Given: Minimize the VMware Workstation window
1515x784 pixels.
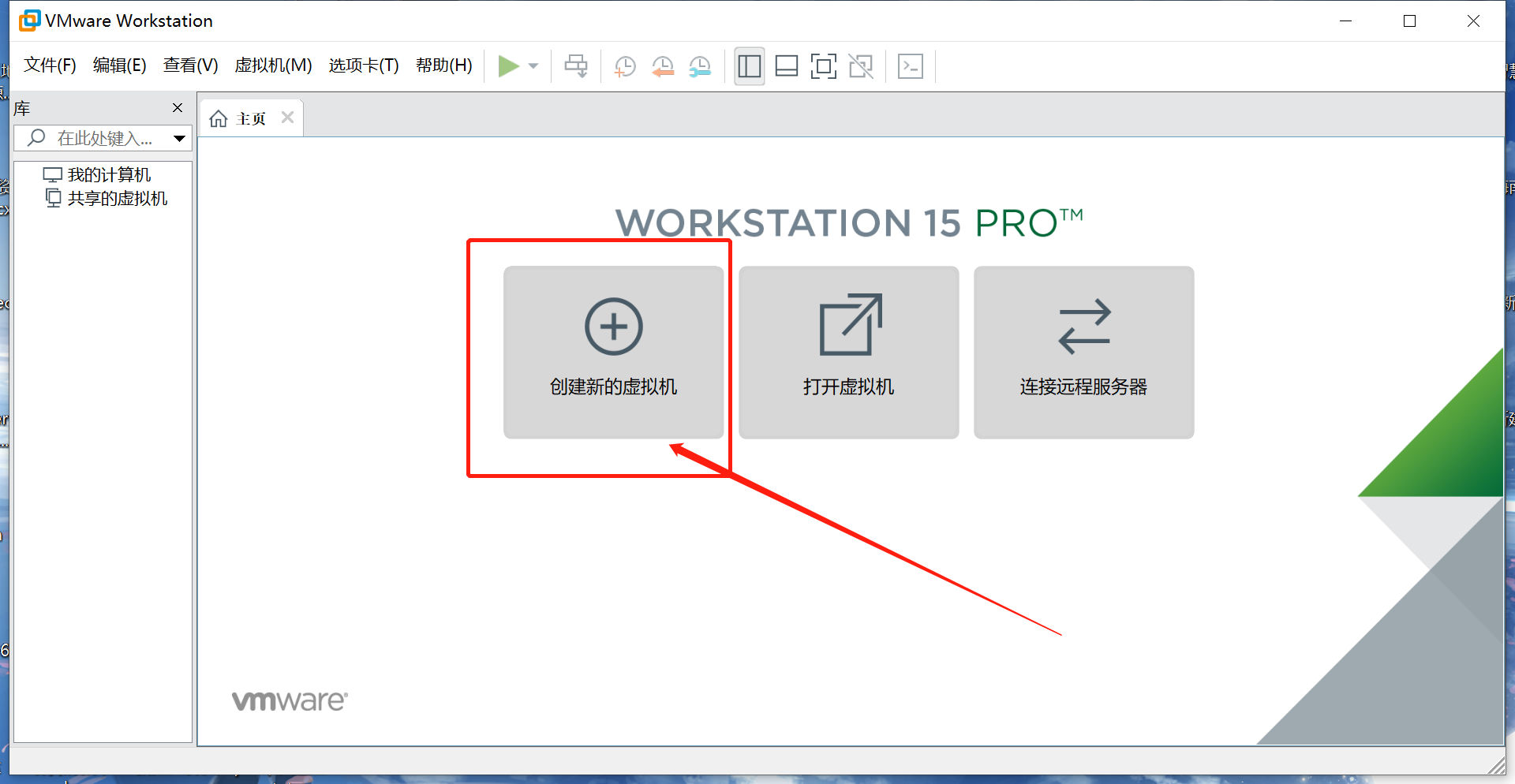Looking at the screenshot, I should pos(1346,21).
